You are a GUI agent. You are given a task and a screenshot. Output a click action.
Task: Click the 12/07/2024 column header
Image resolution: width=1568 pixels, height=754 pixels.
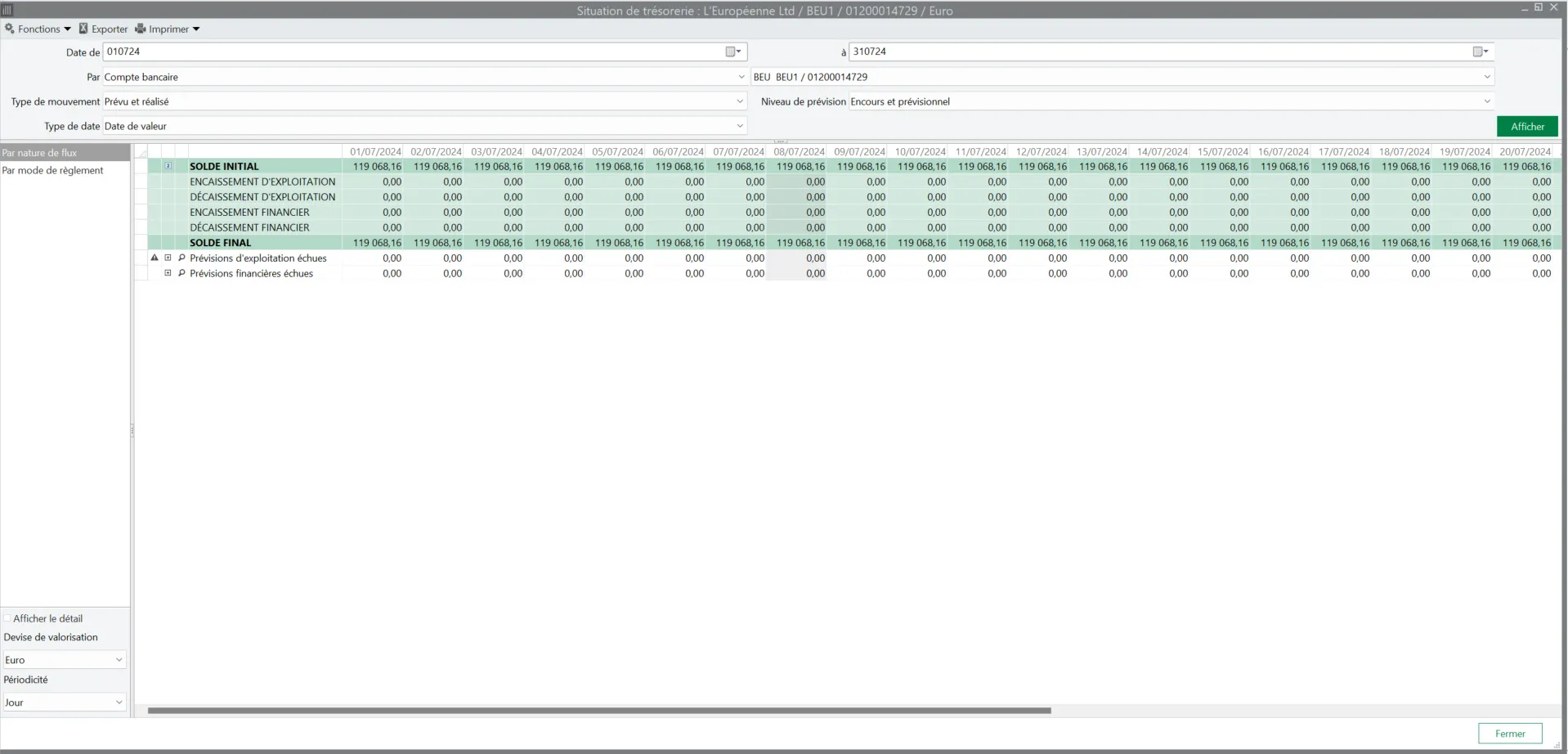(x=1041, y=152)
